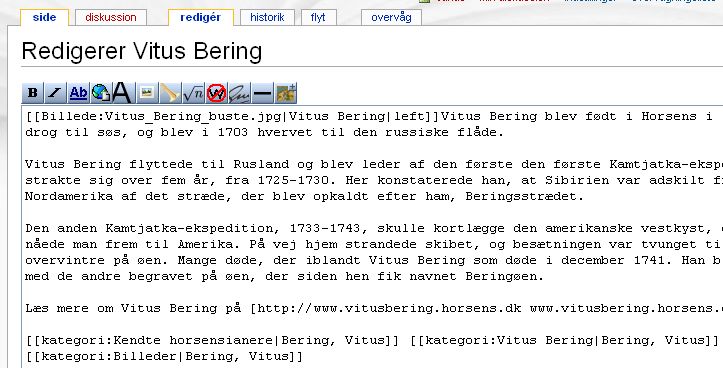Click the overvåg tab

(391, 18)
